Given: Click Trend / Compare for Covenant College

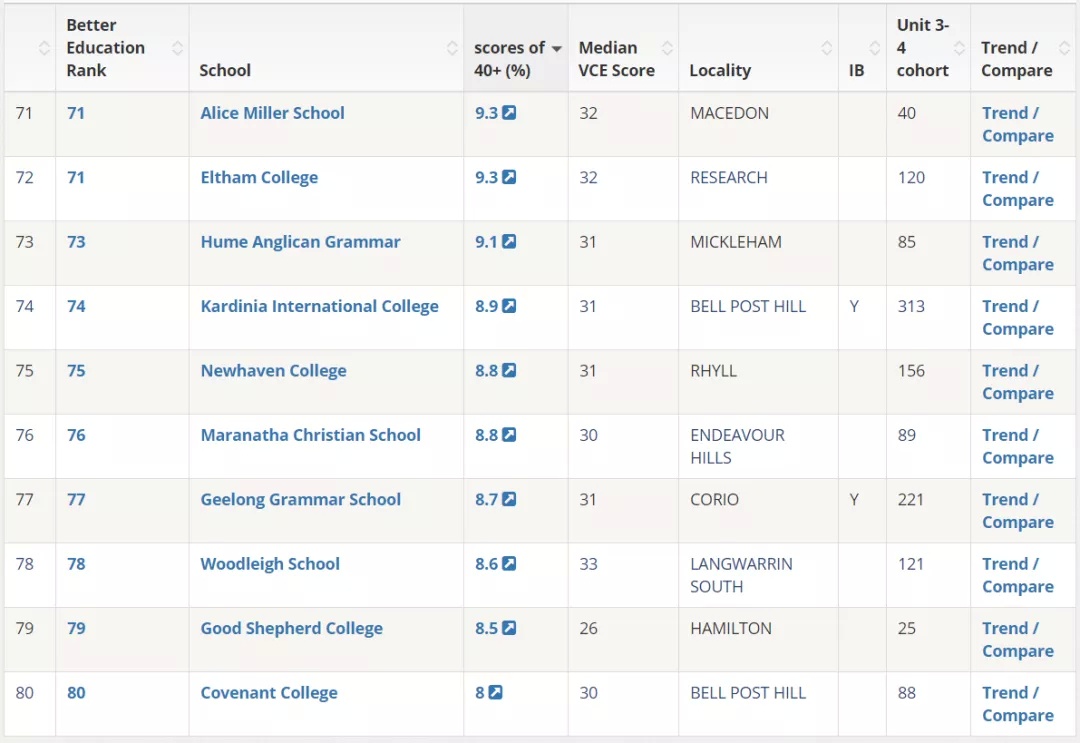Looking at the screenshot, I should [1017, 704].
